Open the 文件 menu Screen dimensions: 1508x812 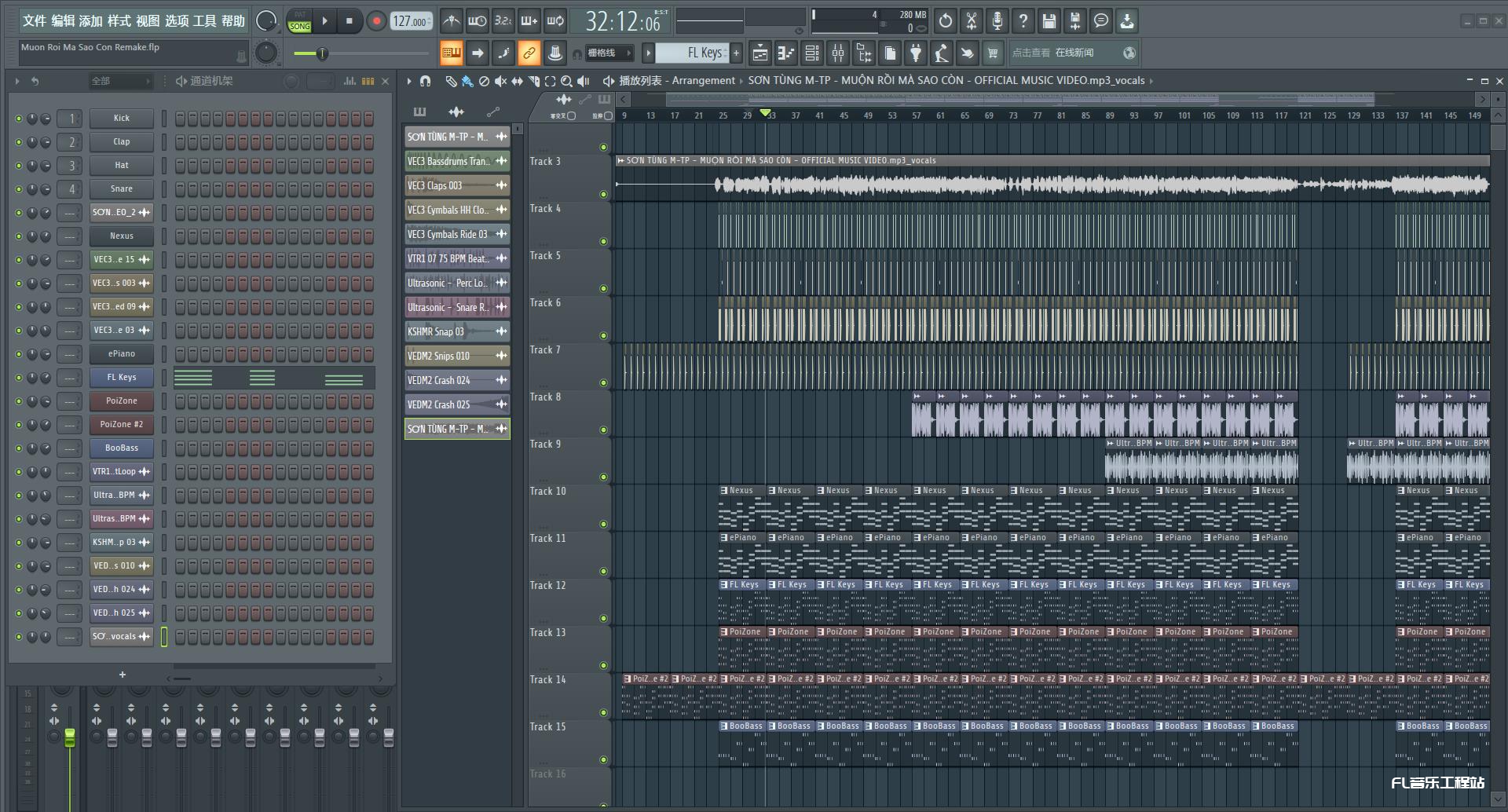pos(34,21)
